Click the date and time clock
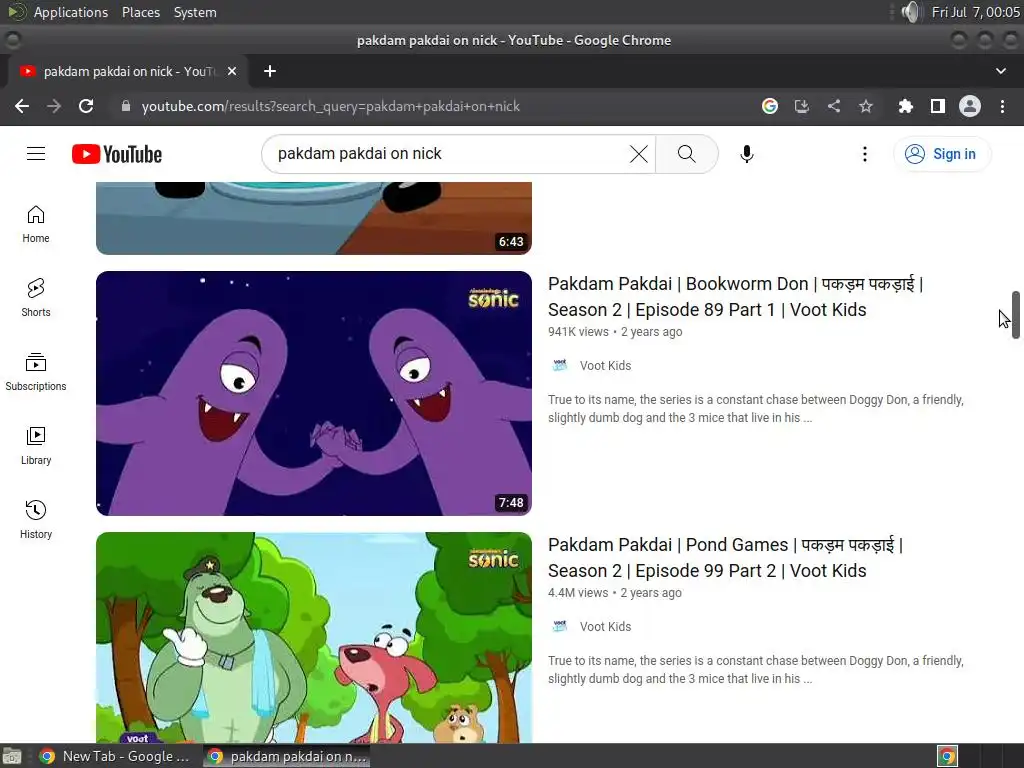 click(x=975, y=12)
